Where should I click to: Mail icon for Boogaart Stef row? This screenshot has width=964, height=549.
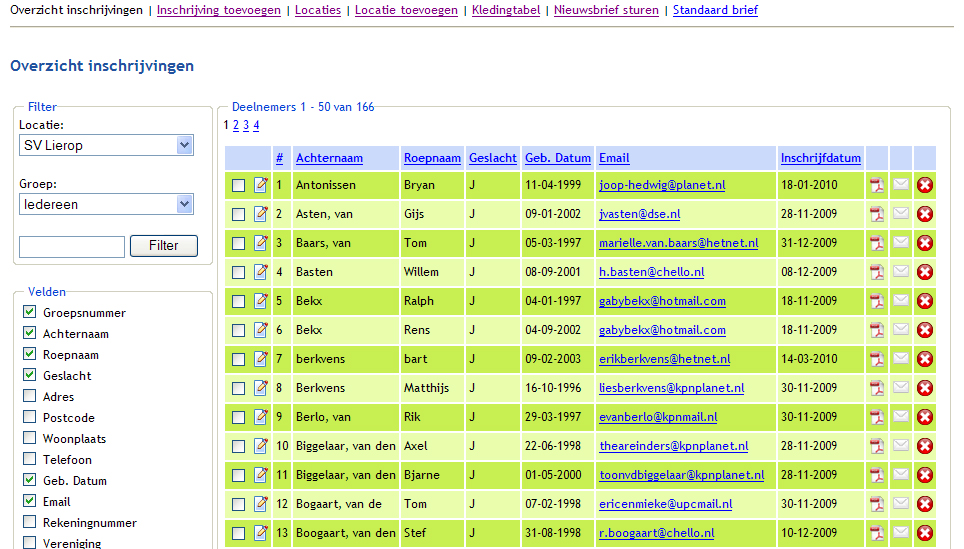pyautogui.click(x=901, y=532)
